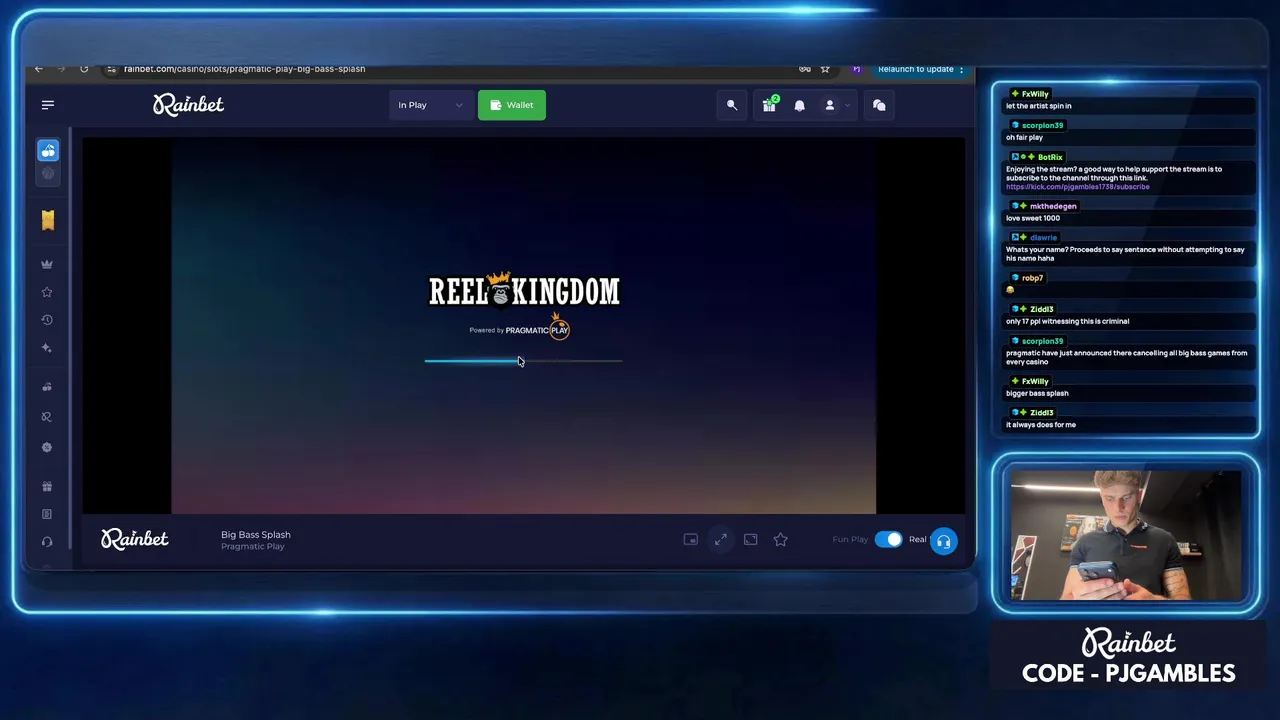Bookmark page with browser star icon
The height and width of the screenshot is (720, 1280).
click(825, 69)
